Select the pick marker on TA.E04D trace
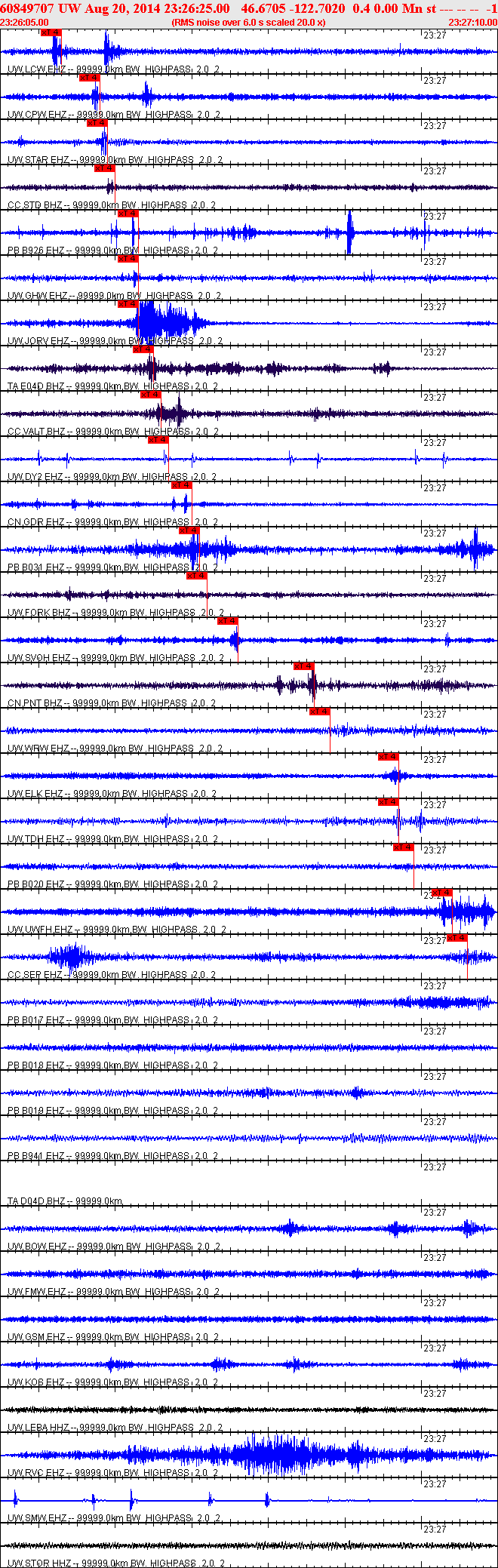Image resolution: width=498 pixels, height=1568 pixels. coord(143,349)
